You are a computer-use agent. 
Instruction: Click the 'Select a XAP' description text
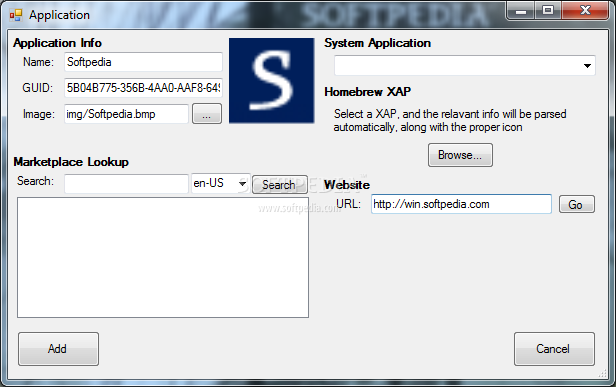coord(450,121)
